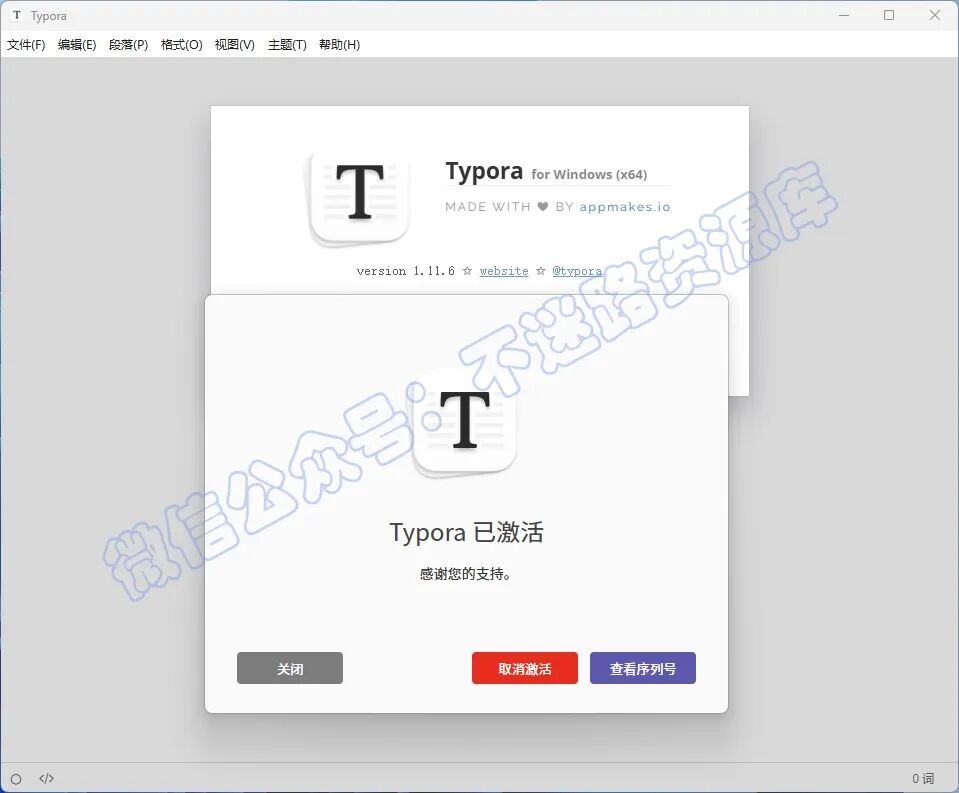Open the 格式(O) menu

tap(182, 45)
